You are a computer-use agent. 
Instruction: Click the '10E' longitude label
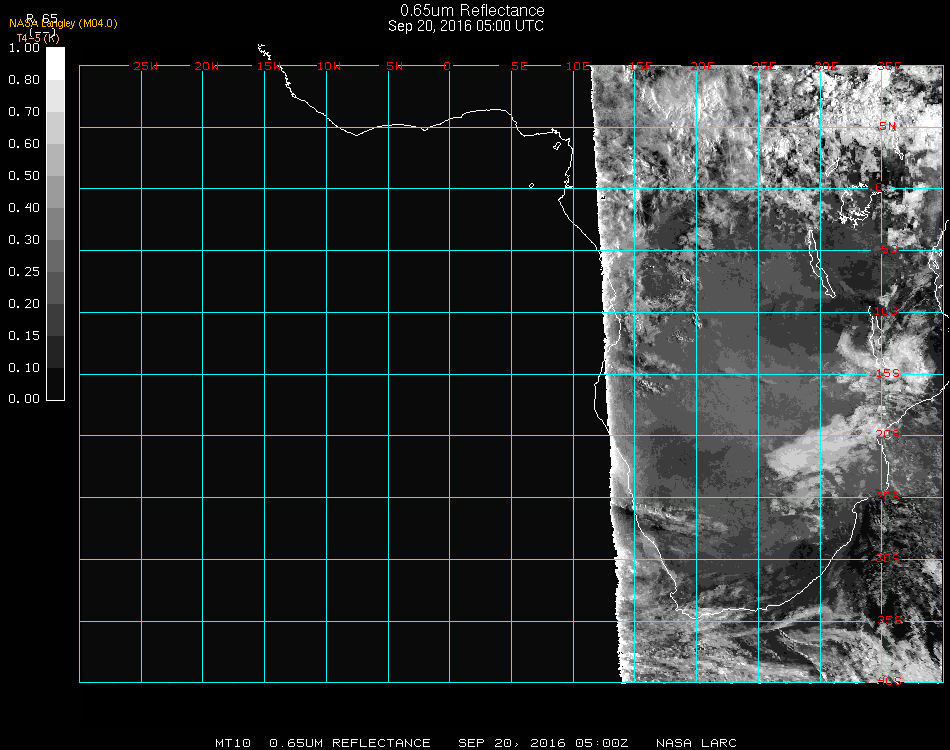coord(577,66)
